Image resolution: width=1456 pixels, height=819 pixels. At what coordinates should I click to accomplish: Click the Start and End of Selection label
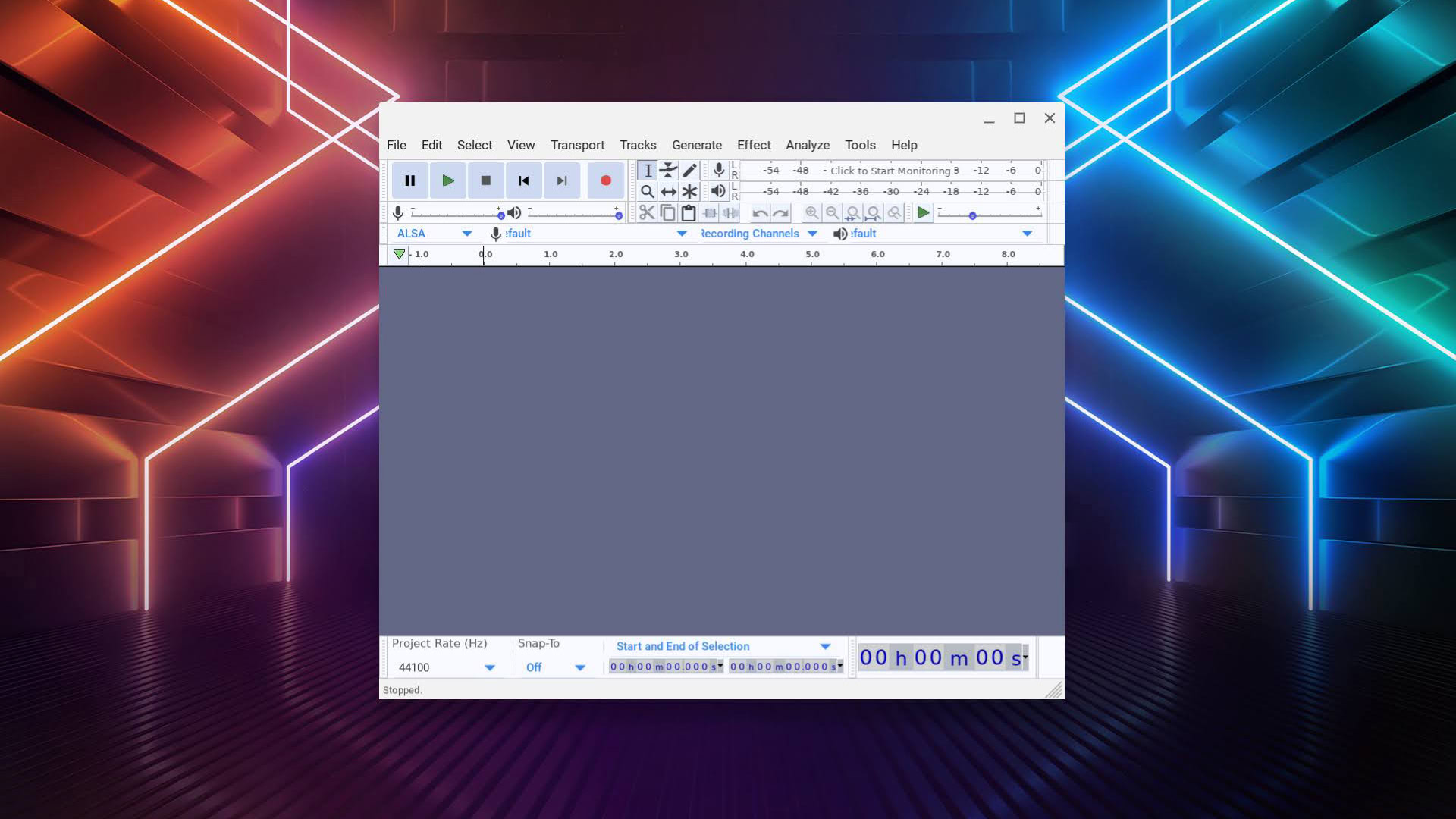682,646
